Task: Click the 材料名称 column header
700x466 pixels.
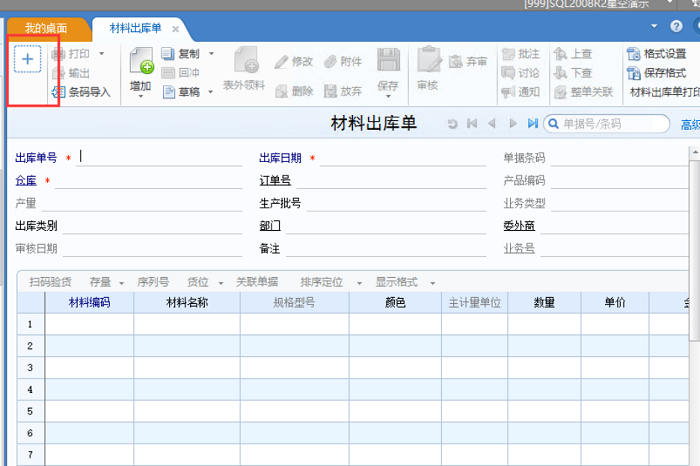Action: tap(187, 303)
